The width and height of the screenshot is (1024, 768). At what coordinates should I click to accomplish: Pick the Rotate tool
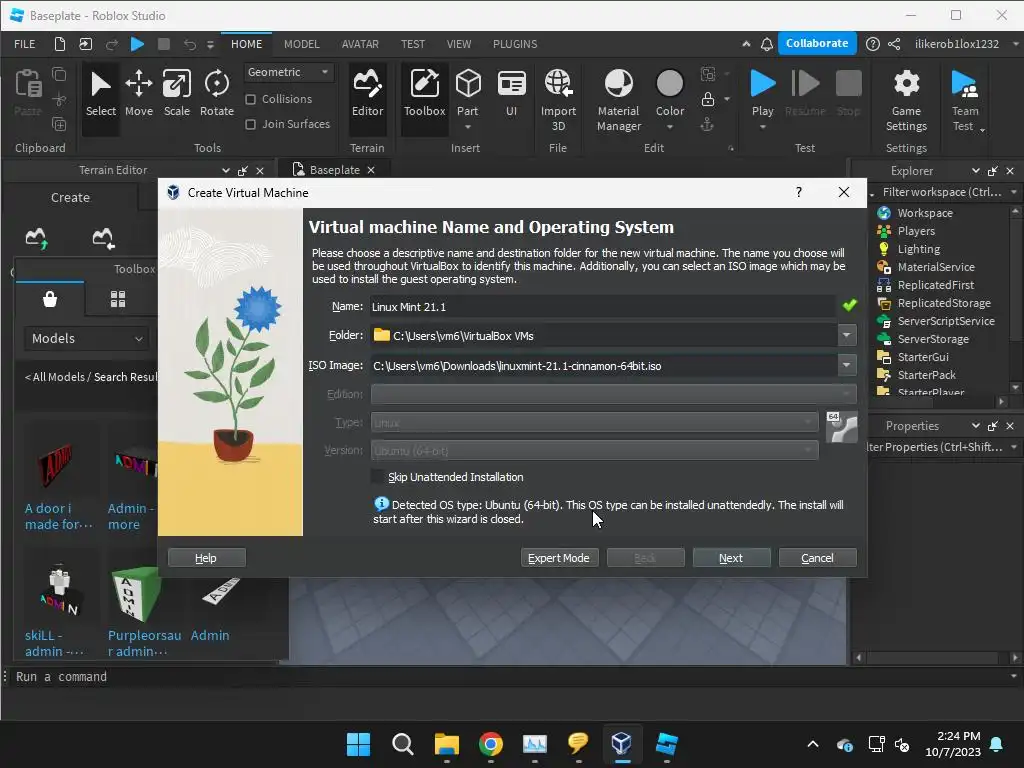coord(217,93)
